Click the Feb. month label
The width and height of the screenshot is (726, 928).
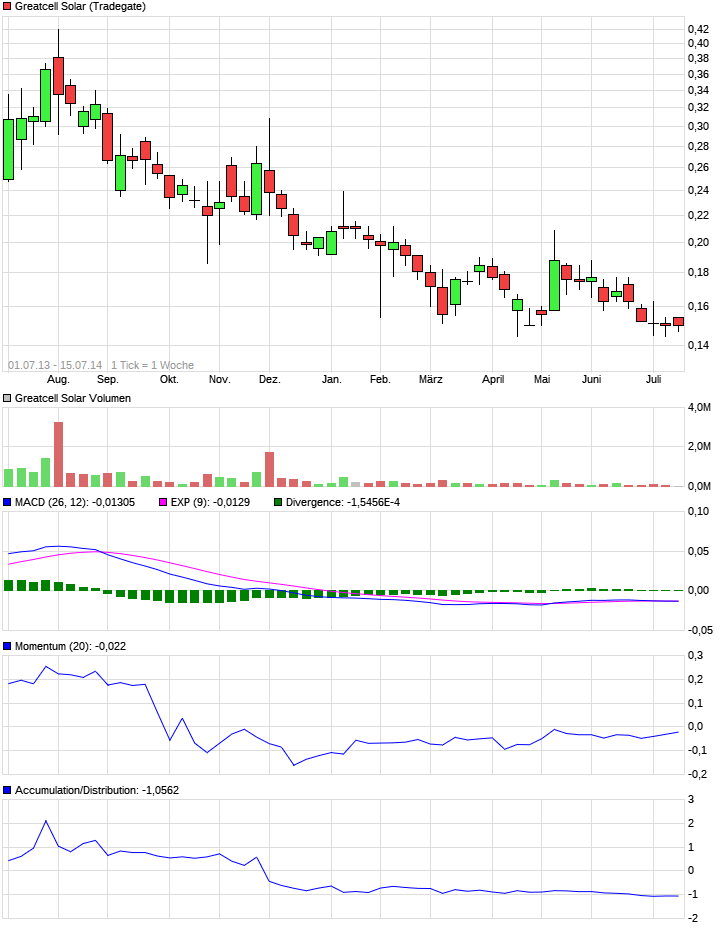point(380,379)
